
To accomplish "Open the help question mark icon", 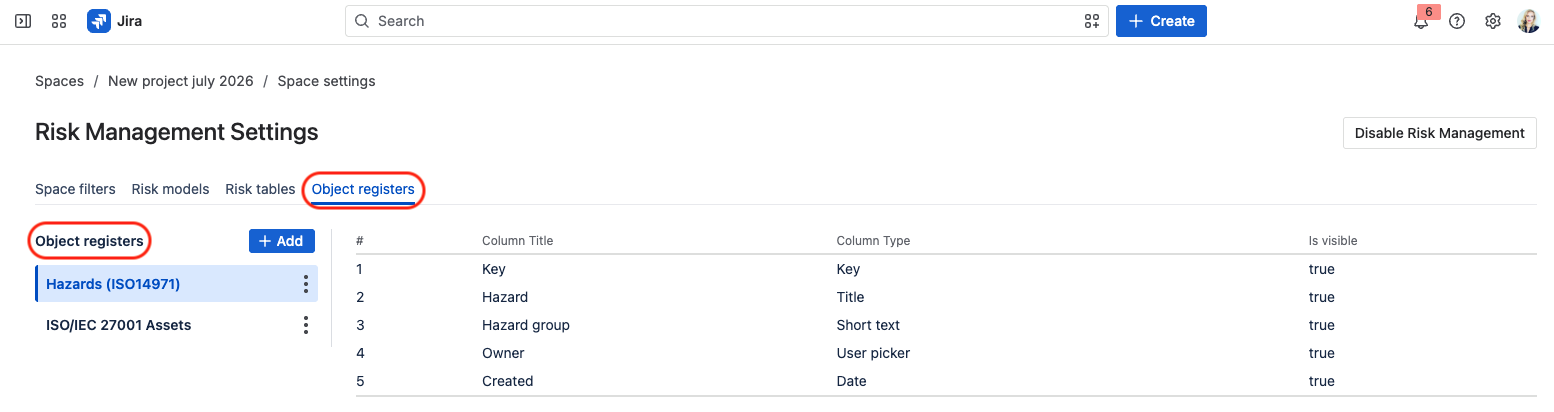I will click(1457, 21).
